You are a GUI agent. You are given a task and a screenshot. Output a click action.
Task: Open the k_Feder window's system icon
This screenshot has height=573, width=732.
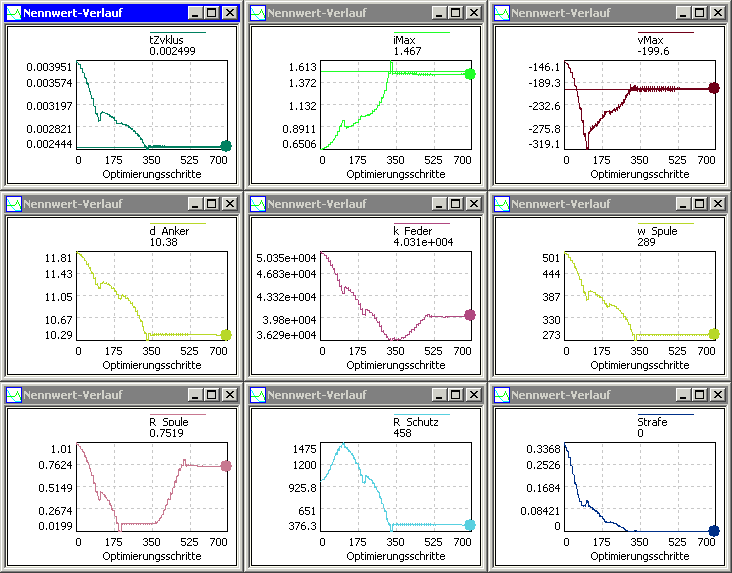tap(259, 204)
